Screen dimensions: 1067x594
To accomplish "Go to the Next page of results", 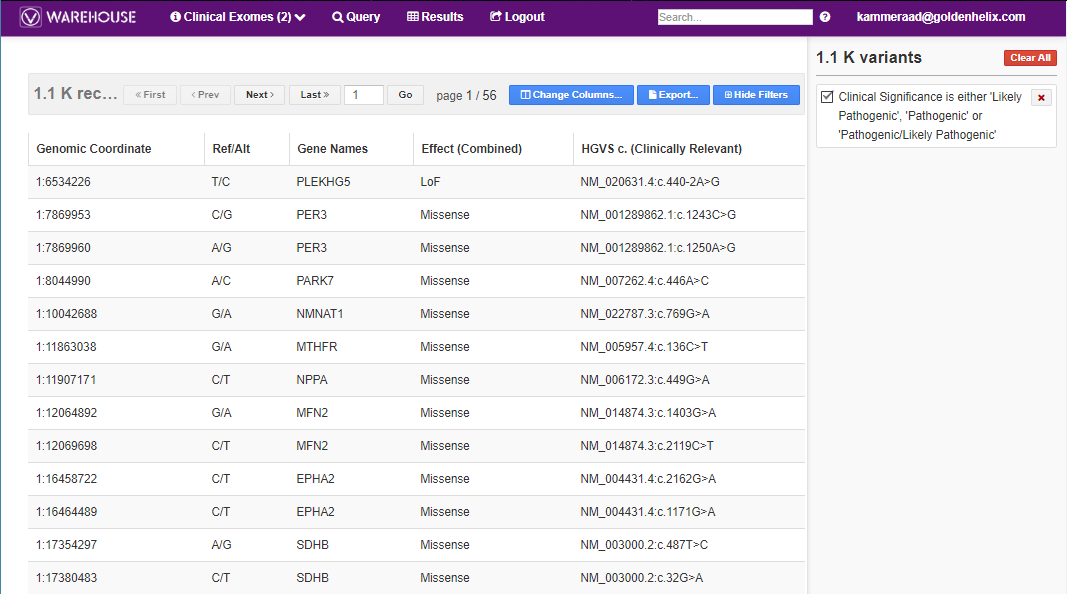I will pos(259,94).
